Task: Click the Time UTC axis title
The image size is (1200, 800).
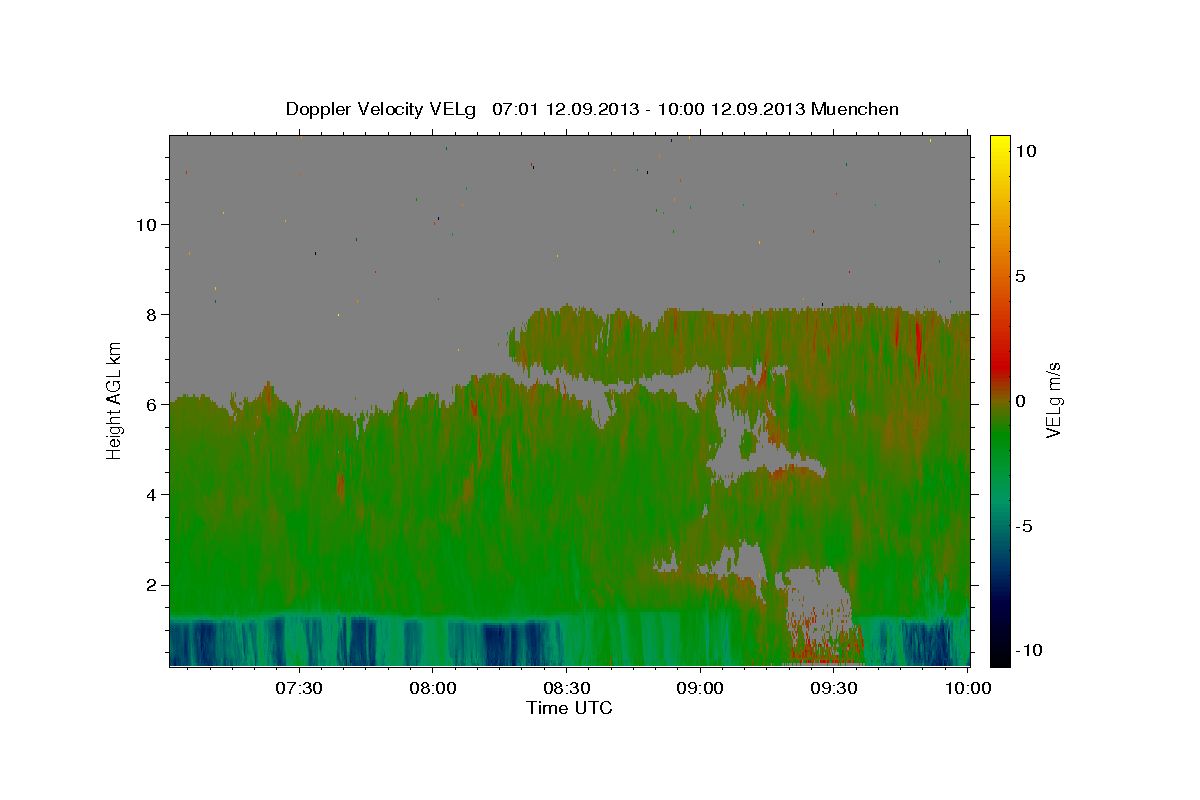Action: 569,708
